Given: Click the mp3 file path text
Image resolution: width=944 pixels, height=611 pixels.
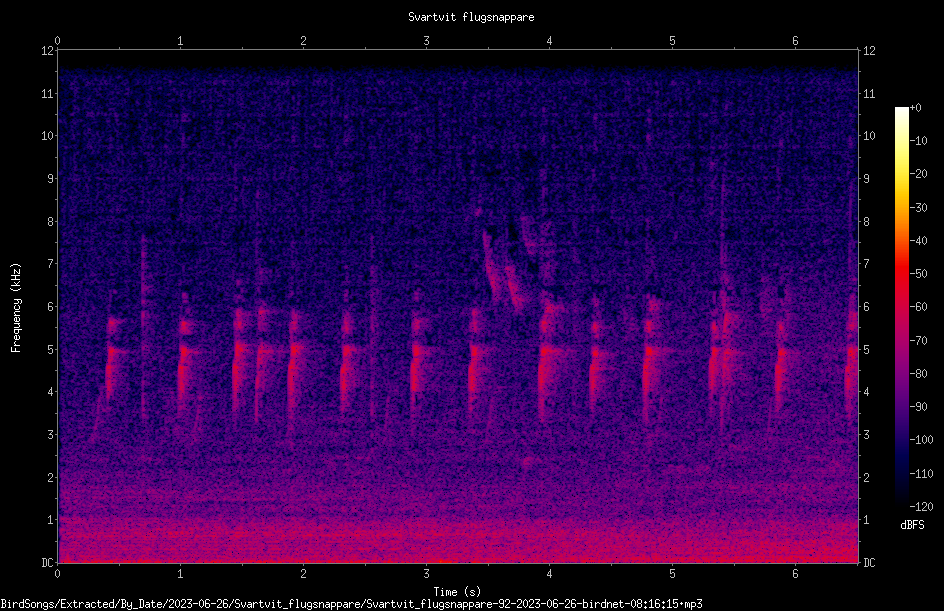Looking at the screenshot, I should tap(352, 604).
